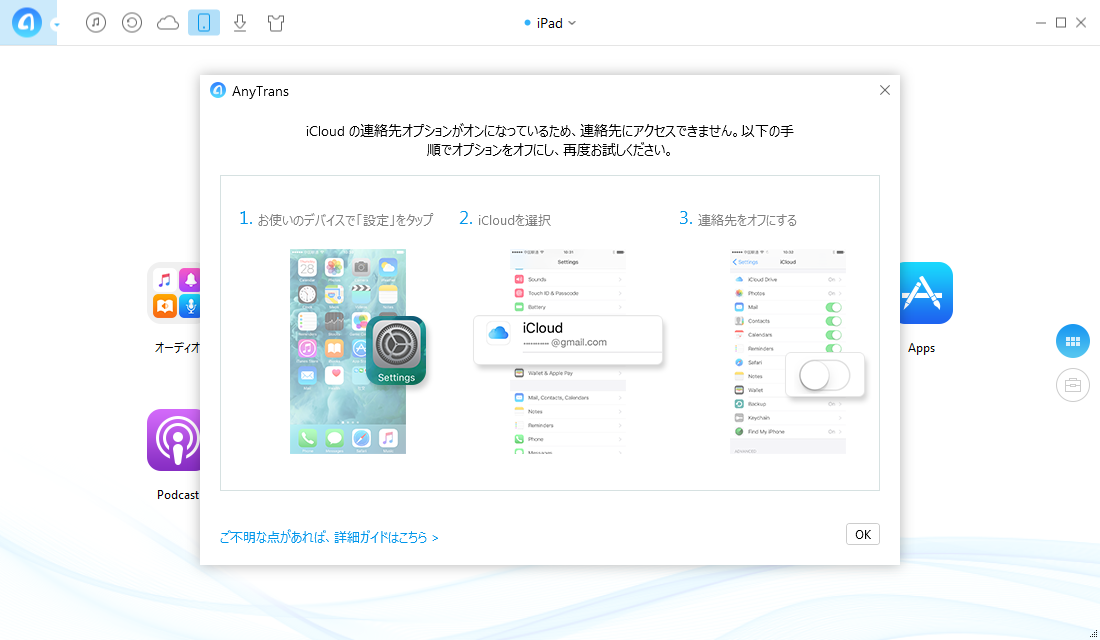This screenshot has height=640, width=1100.
Task: Click the AnyTrans icon in the dialog title
Action: tap(218, 91)
